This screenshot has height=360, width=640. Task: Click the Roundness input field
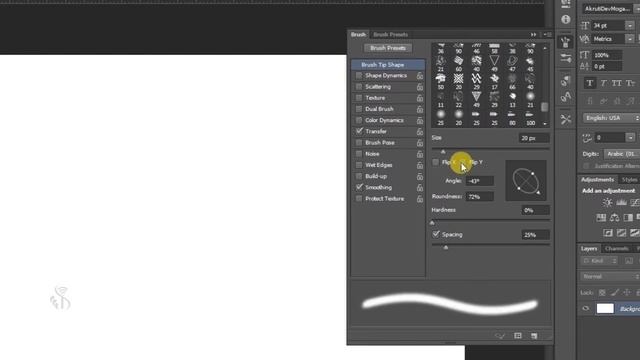pos(480,197)
